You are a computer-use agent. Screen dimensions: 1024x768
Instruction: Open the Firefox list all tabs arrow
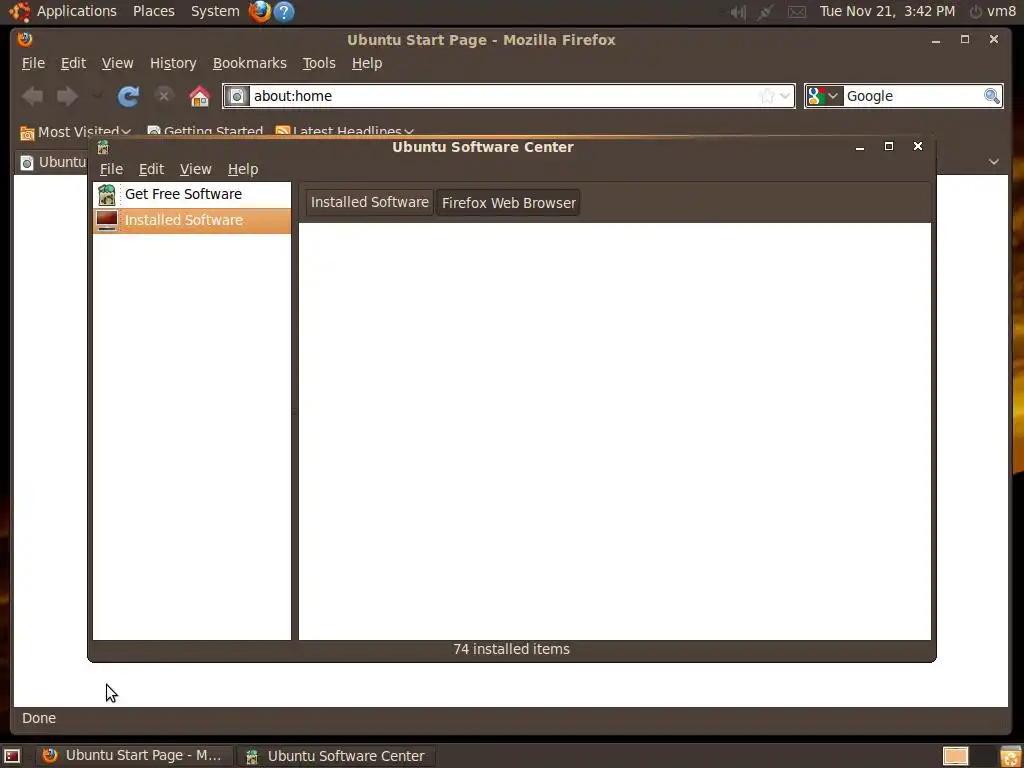994,161
